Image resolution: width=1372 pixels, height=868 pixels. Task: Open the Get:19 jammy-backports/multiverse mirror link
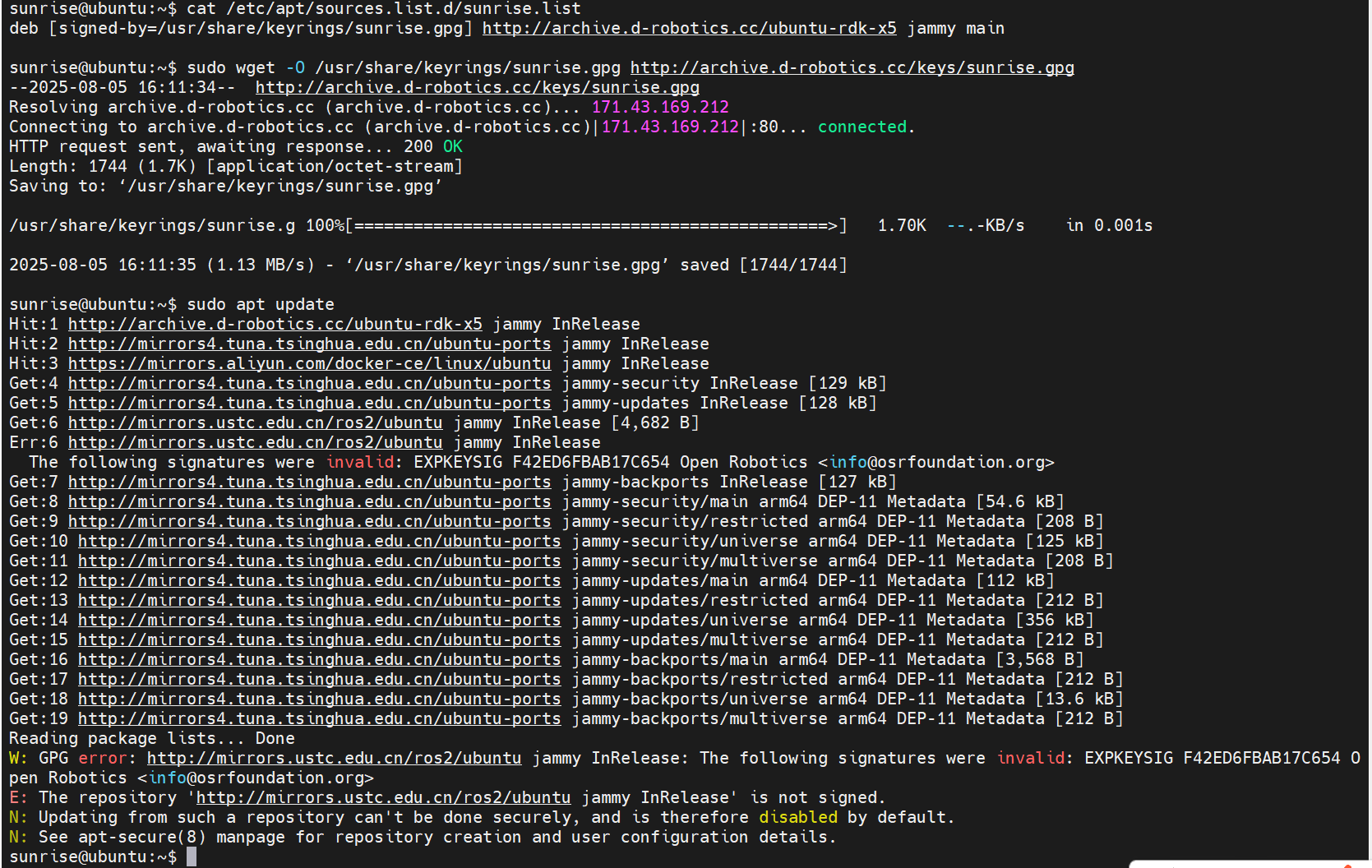point(319,719)
